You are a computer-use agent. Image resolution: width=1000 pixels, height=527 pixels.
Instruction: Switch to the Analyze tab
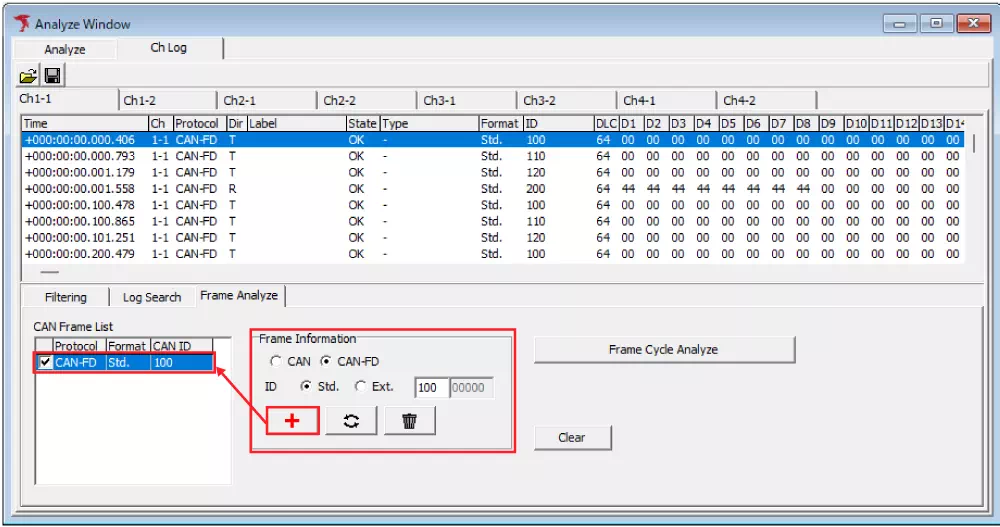click(x=64, y=49)
